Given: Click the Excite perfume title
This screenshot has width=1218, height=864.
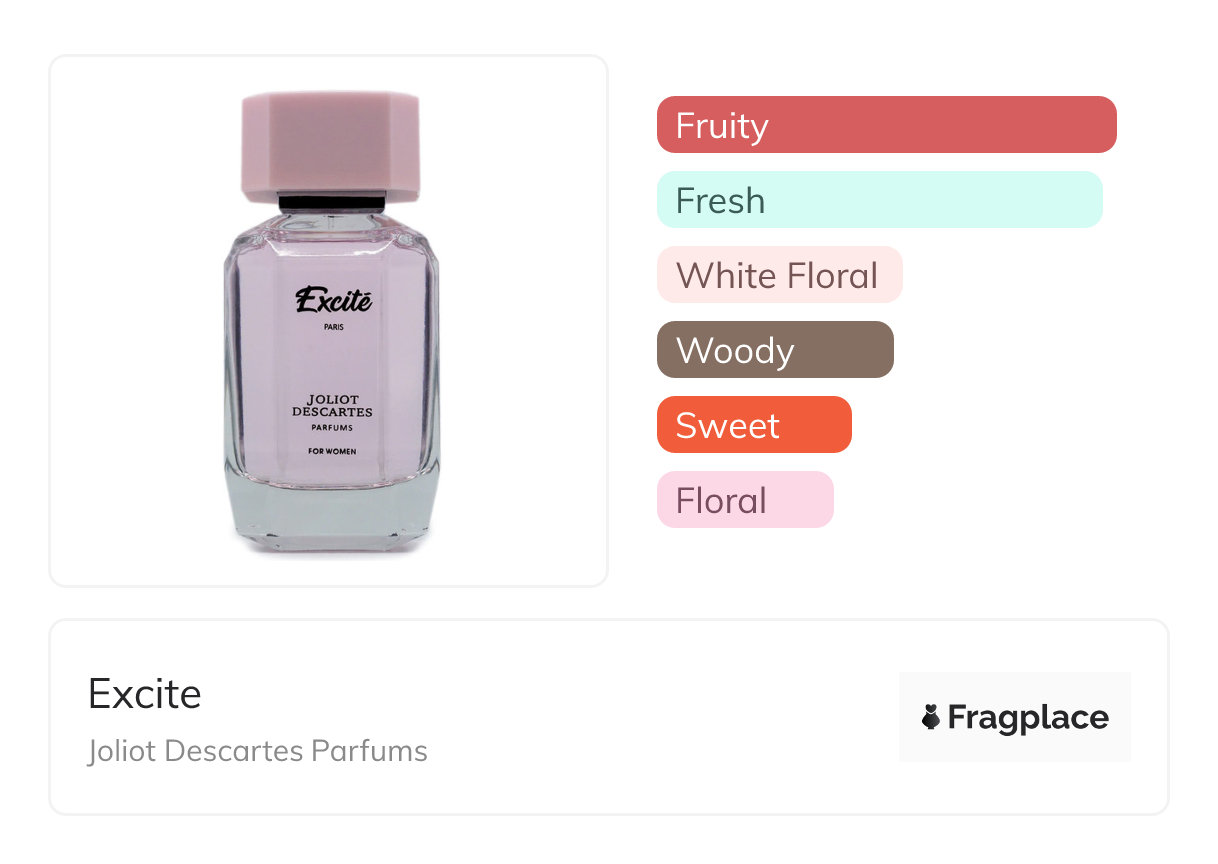Looking at the screenshot, I should point(145,694).
